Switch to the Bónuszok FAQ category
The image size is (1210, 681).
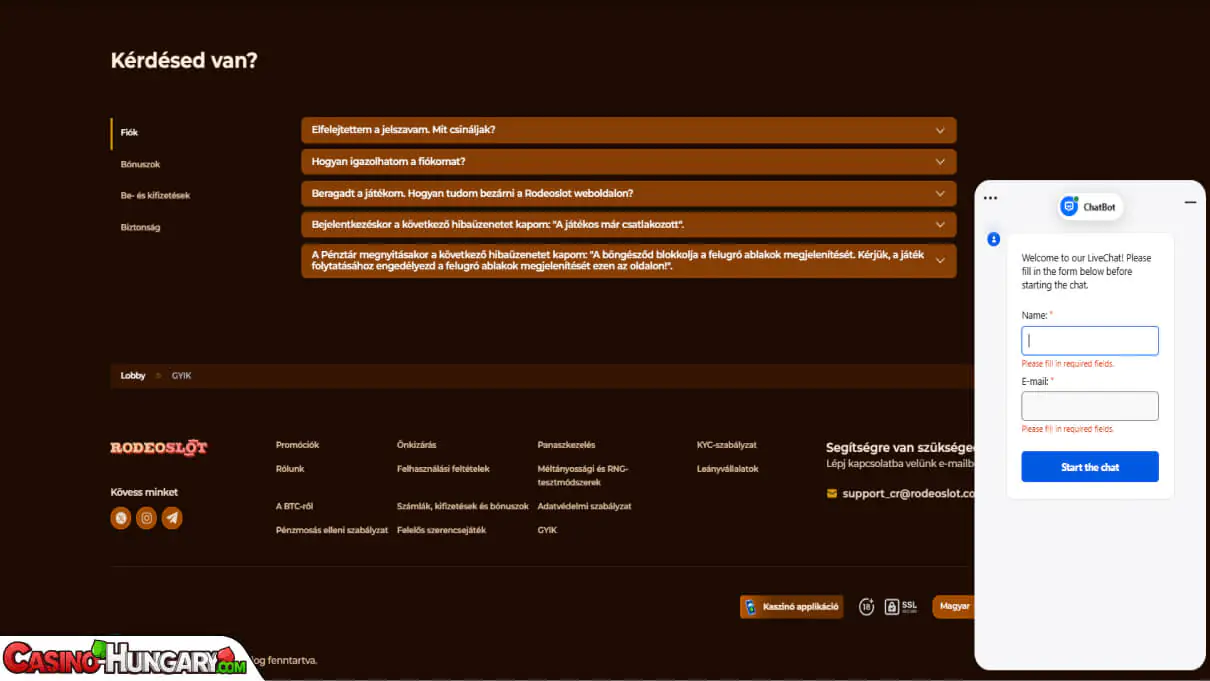pyautogui.click(x=140, y=164)
